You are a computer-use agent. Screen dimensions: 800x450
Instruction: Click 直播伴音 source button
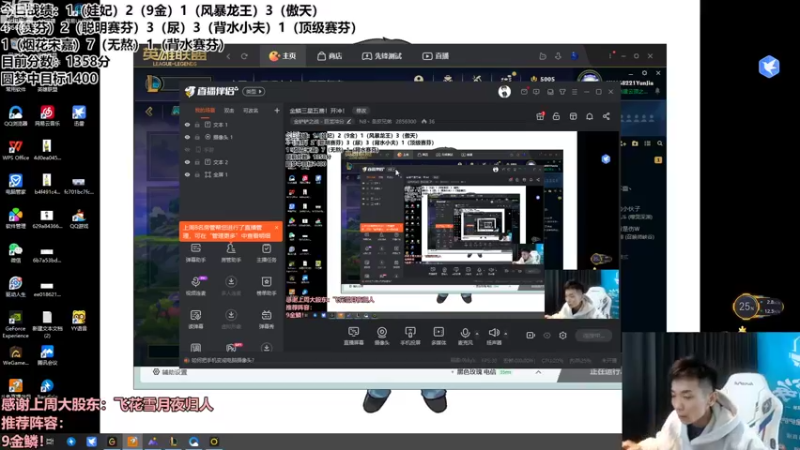click(x=354, y=336)
